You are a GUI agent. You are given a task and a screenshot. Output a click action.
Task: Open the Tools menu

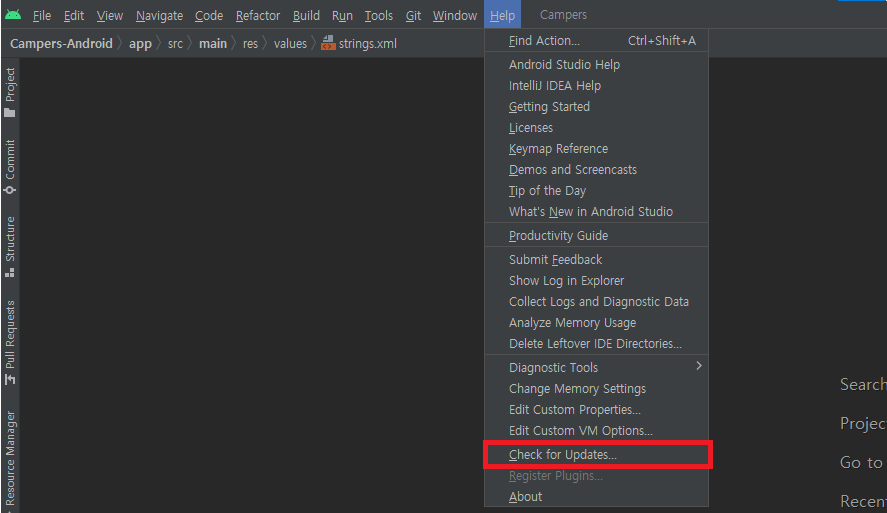pyautogui.click(x=378, y=15)
